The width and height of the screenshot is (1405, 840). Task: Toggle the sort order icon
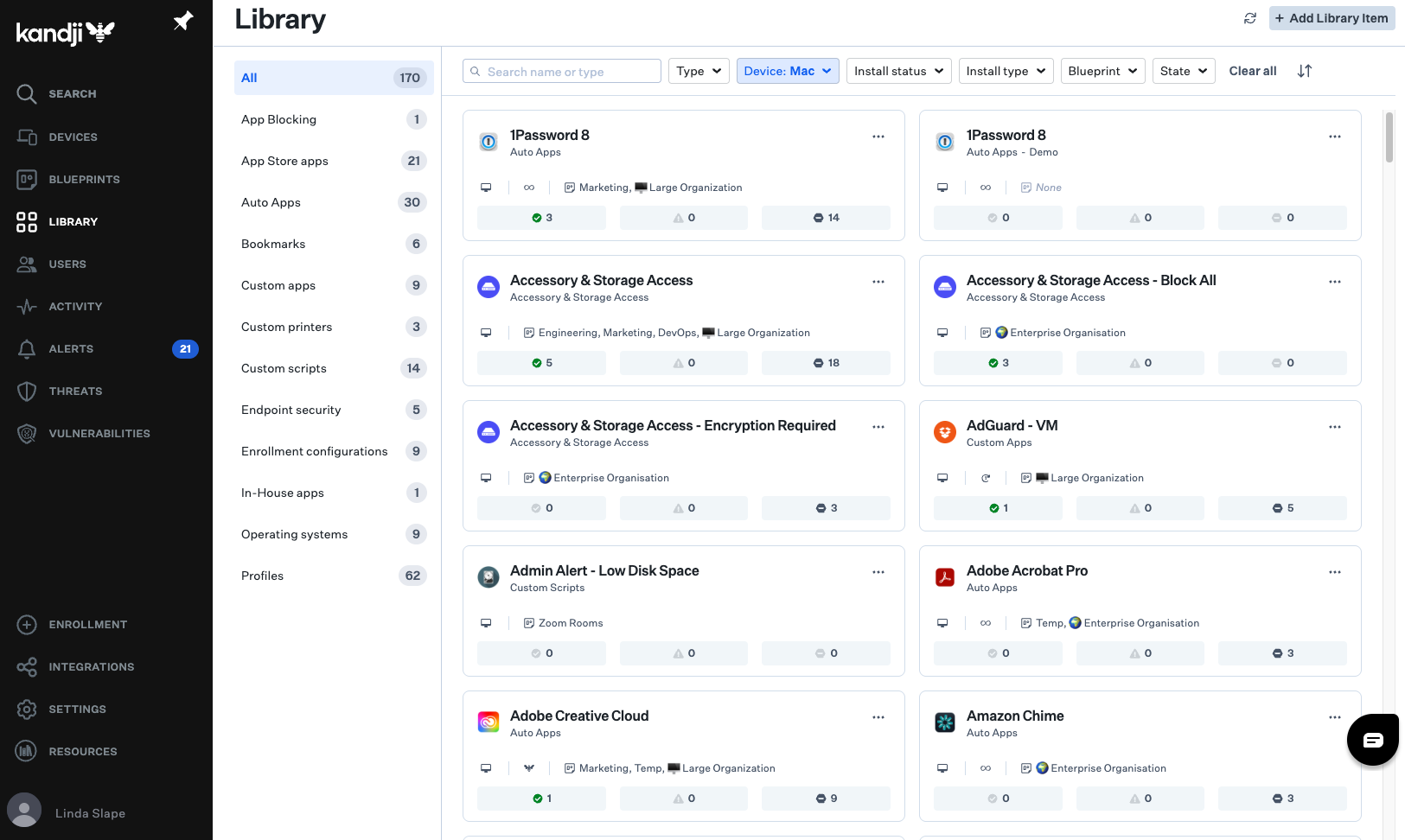1305,71
